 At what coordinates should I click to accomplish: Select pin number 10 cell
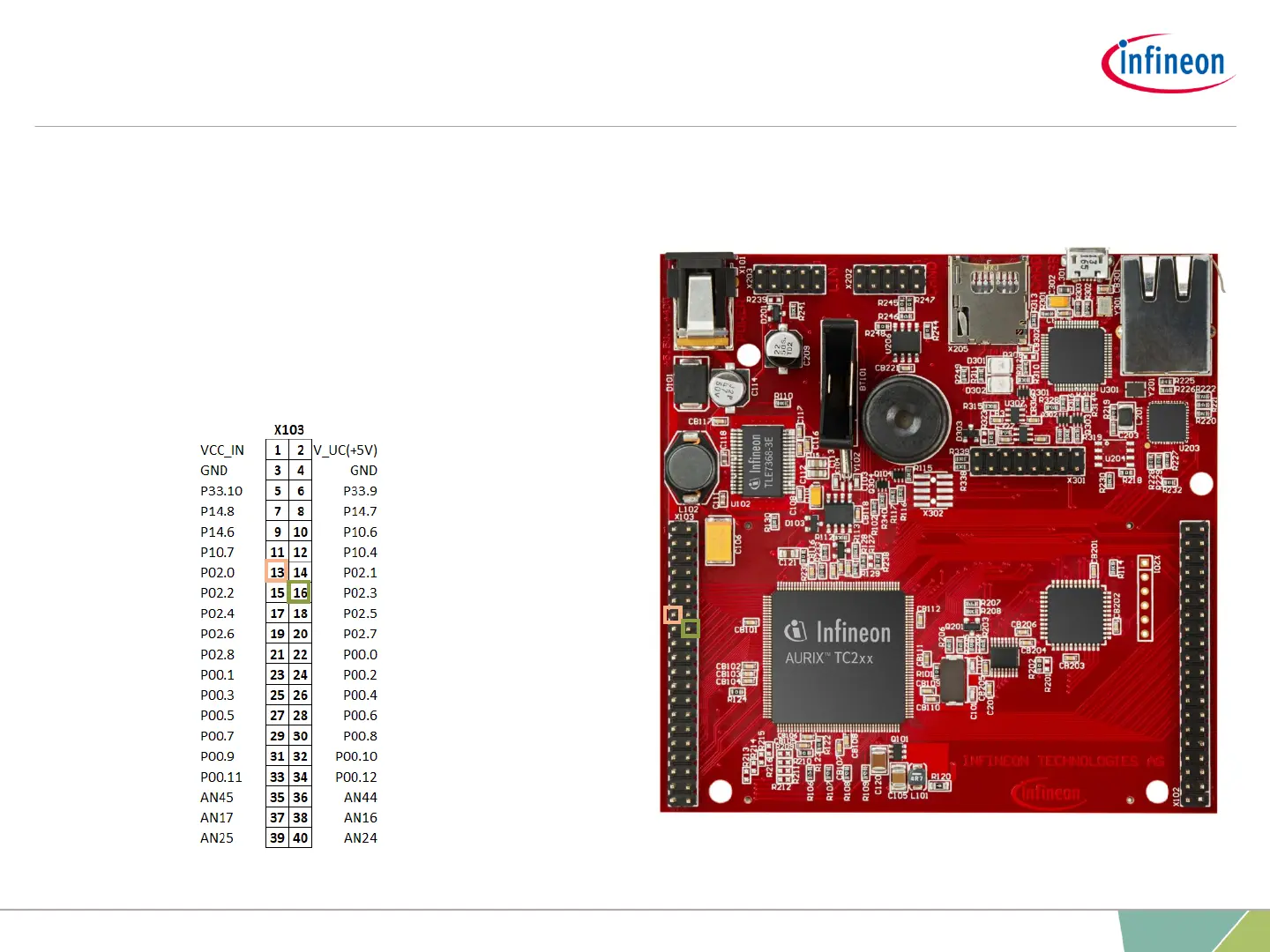point(300,532)
